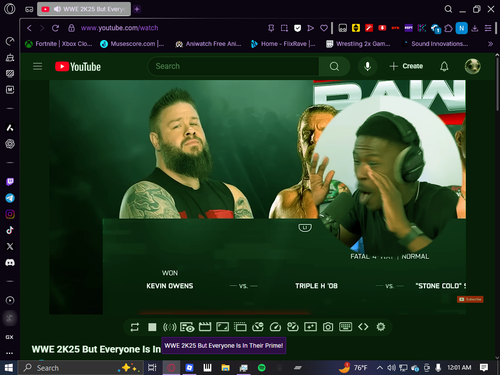Open the Sound Innovations bookmark
The height and width of the screenshot is (375, 500).
coord(435,44)
